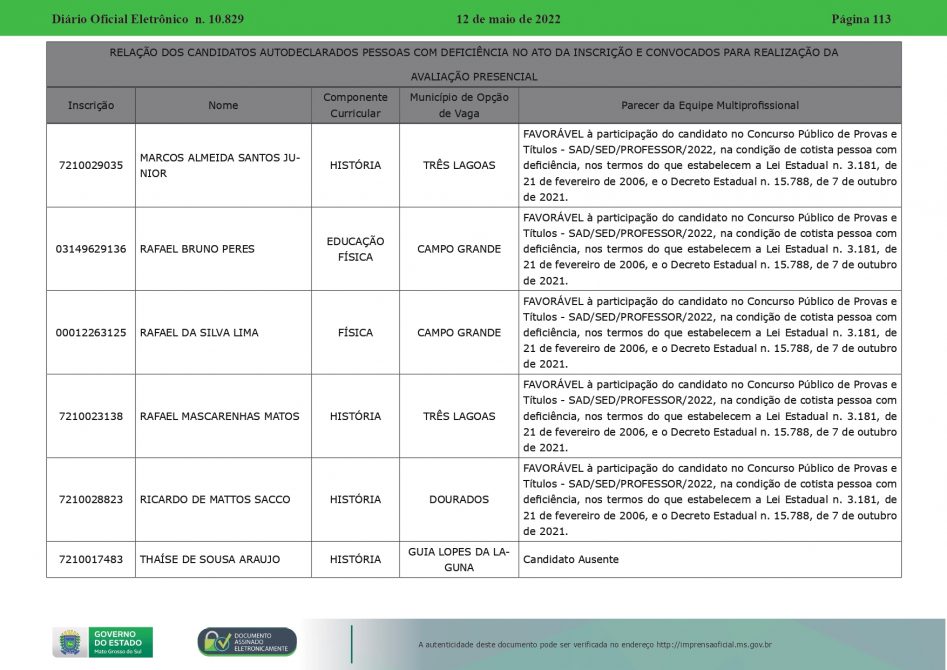Click the EDUCAÇÃO FÍSICA cell
Image resolution: width=947 pixels, height=670 pixels.
(355, 249)
